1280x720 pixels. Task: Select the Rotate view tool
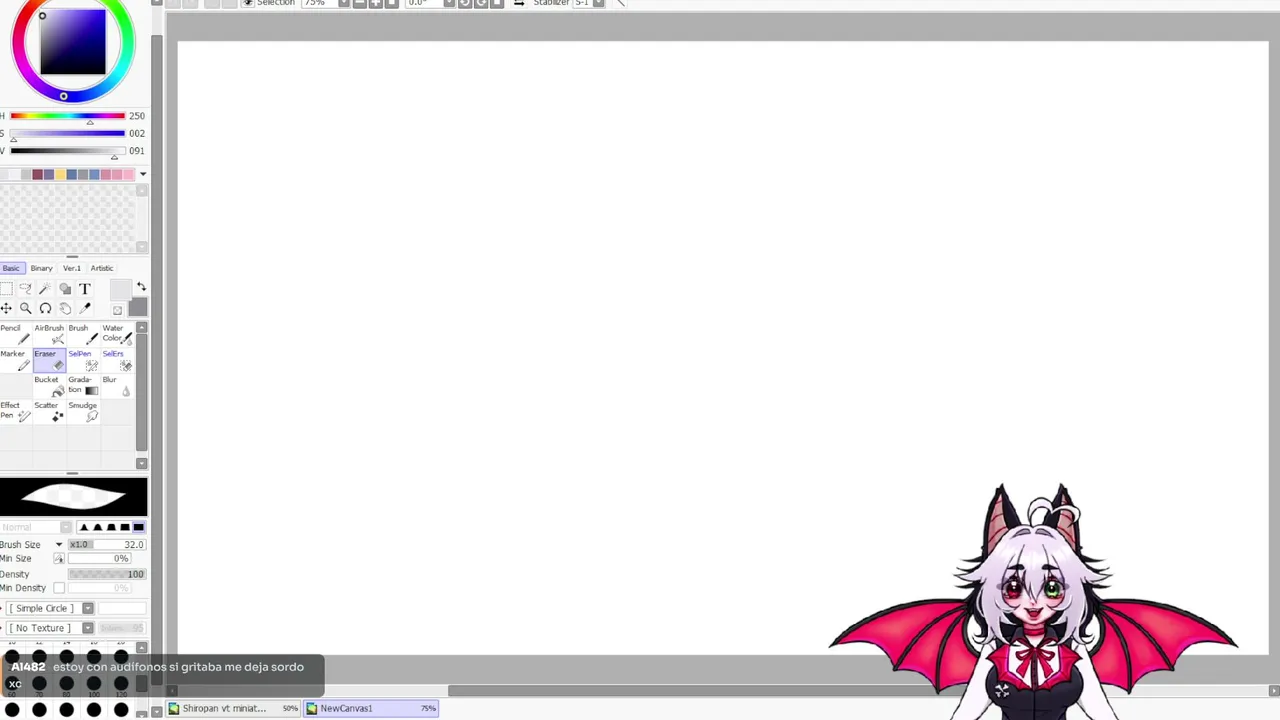(45, 308)
